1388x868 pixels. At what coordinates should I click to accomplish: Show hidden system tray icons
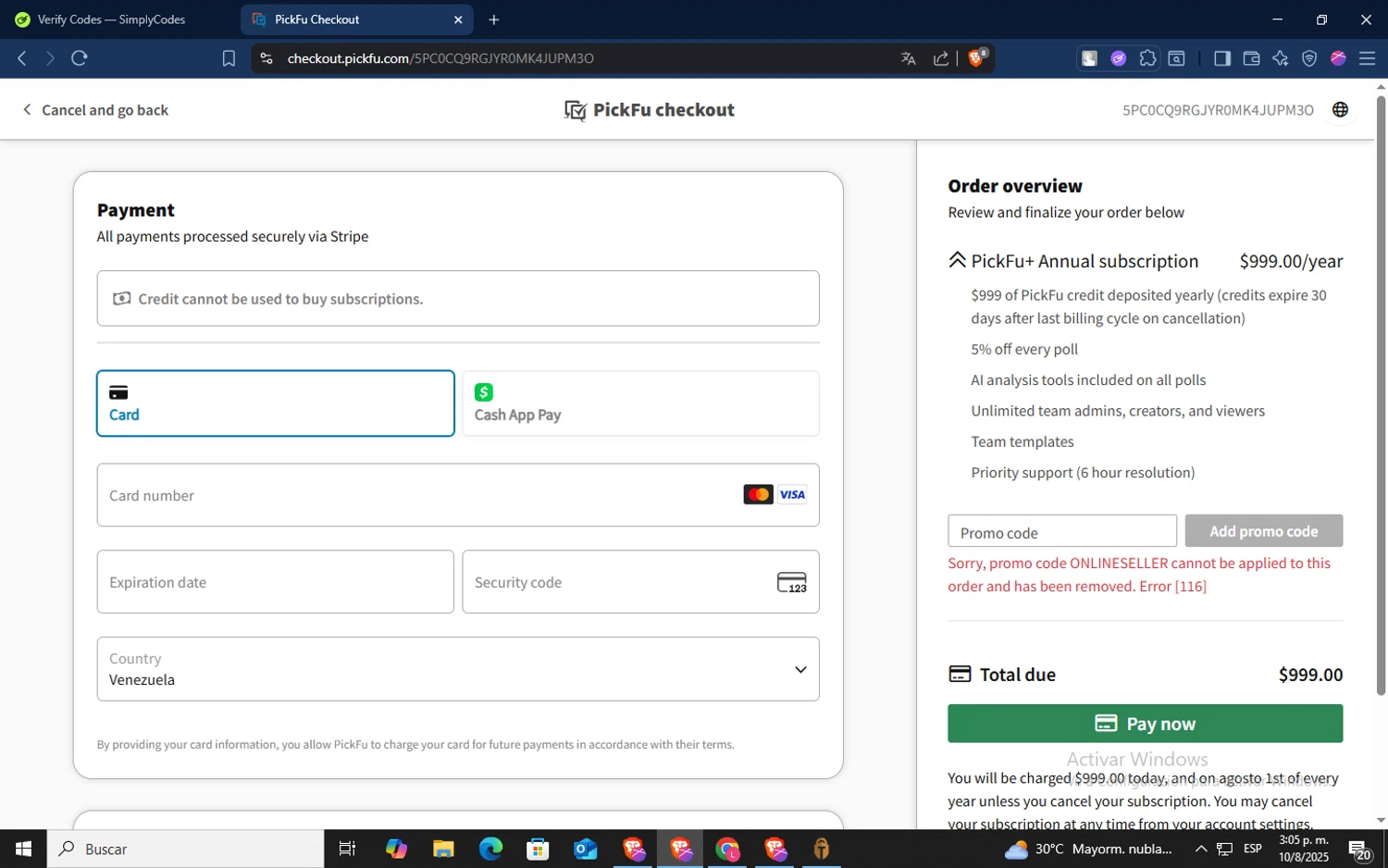click(1201, 849)
